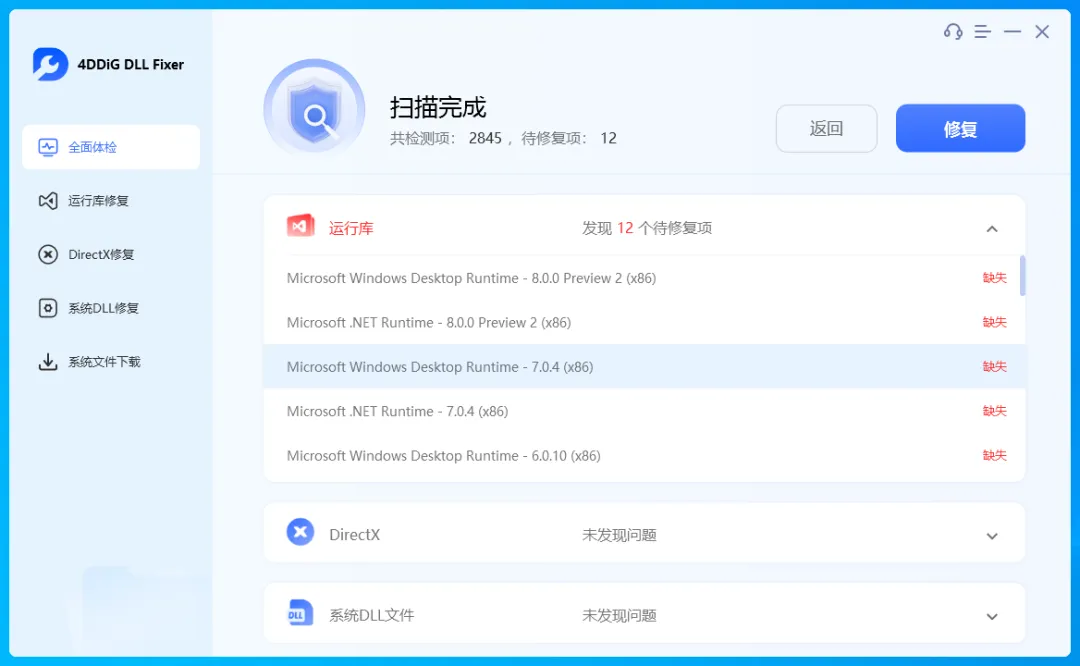Click the red 运行库 category icon

click(x=300, y=226)
